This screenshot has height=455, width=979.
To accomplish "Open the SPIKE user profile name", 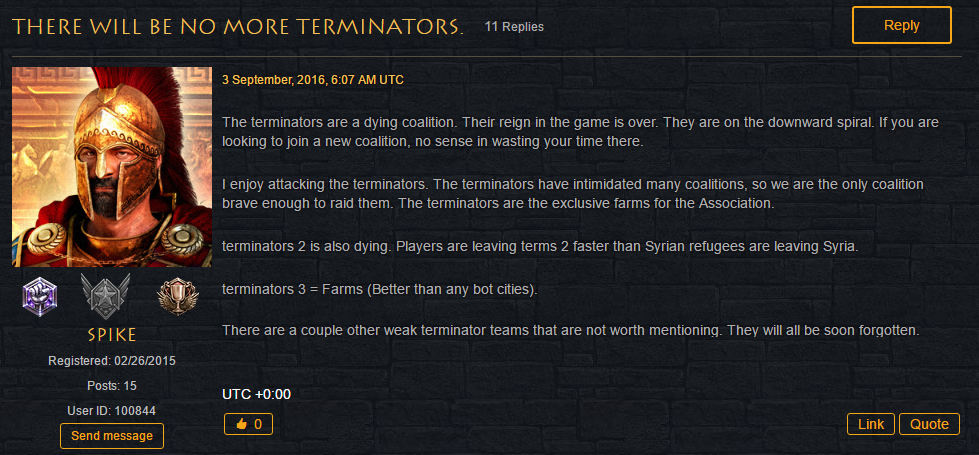I will tap(112, 335).
